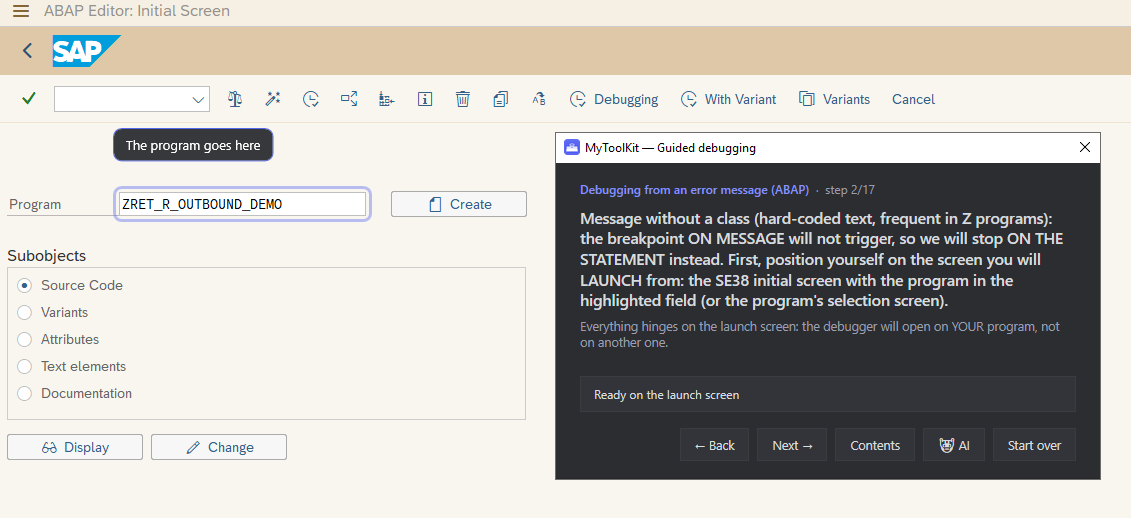Execute program using the clock-check icon
This screenshot has width=1131, height=518.
point(311,100)
